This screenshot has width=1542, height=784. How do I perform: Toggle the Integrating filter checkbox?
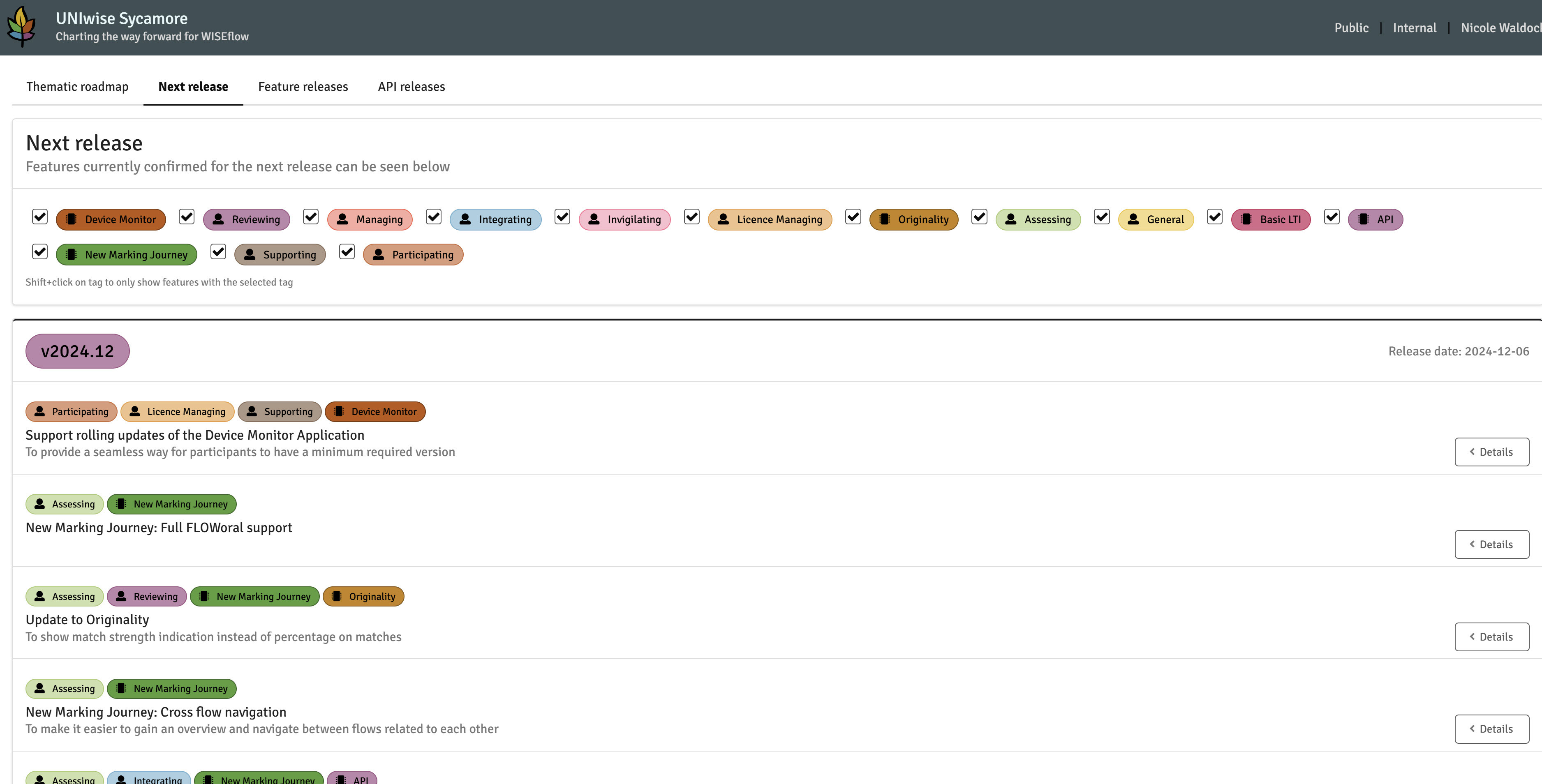pos(433,217)
